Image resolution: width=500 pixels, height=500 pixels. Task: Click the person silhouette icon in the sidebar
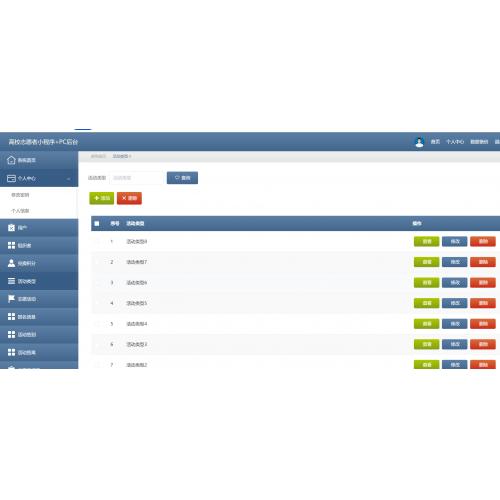tap(11, 263)
